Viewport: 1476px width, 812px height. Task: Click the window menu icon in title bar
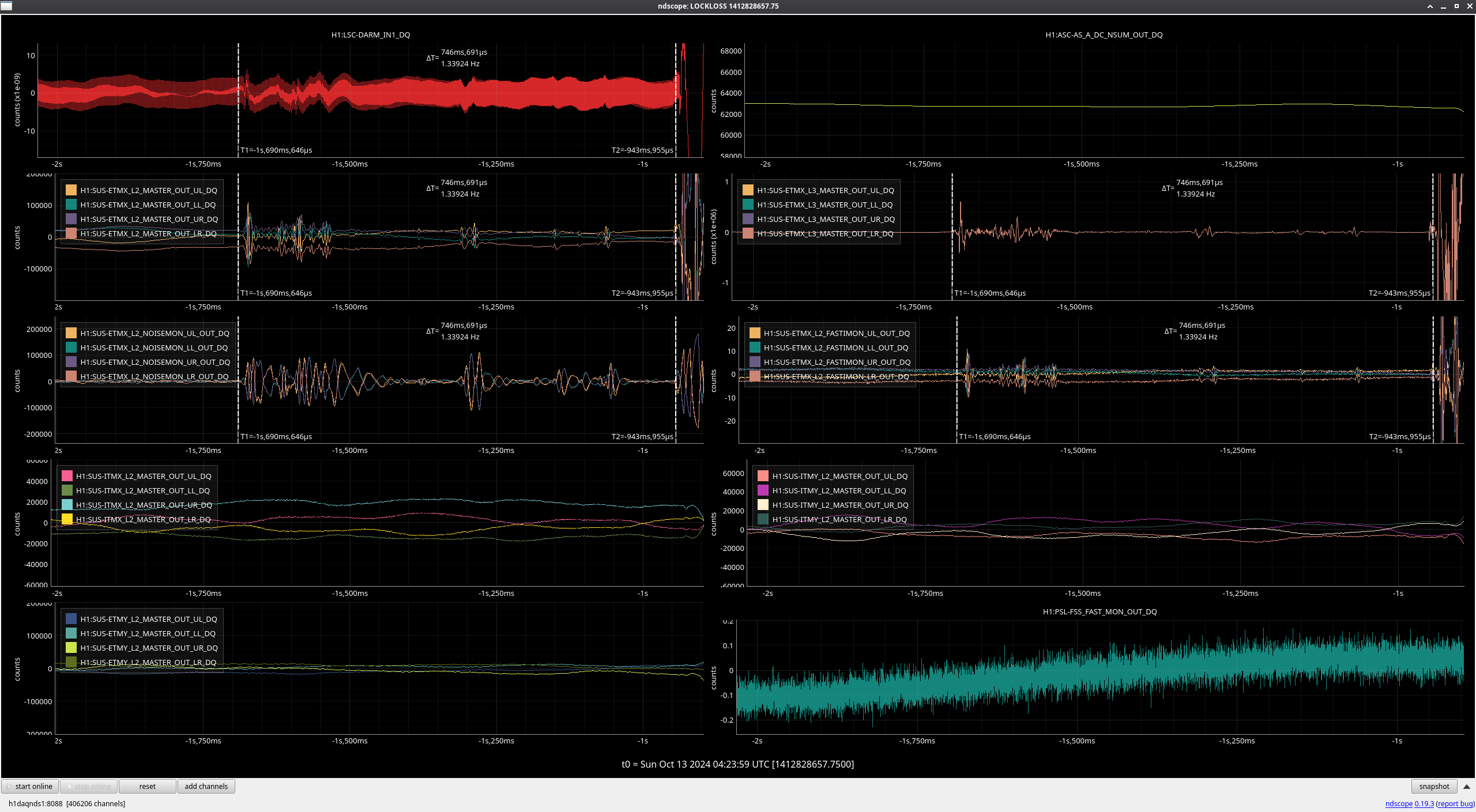[6, 6]
